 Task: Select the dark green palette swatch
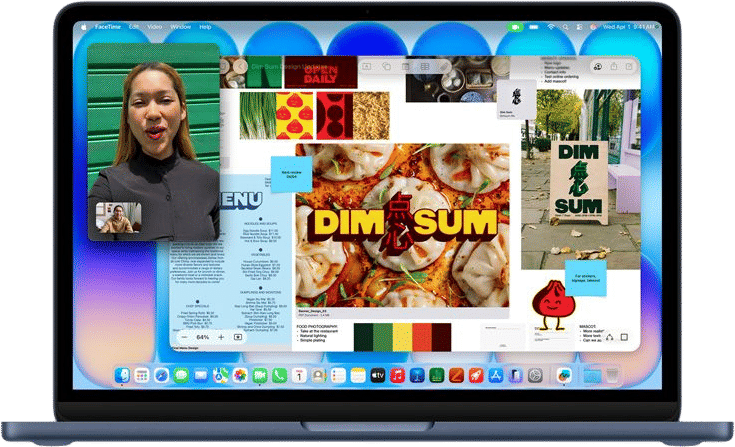coord(363,337)
